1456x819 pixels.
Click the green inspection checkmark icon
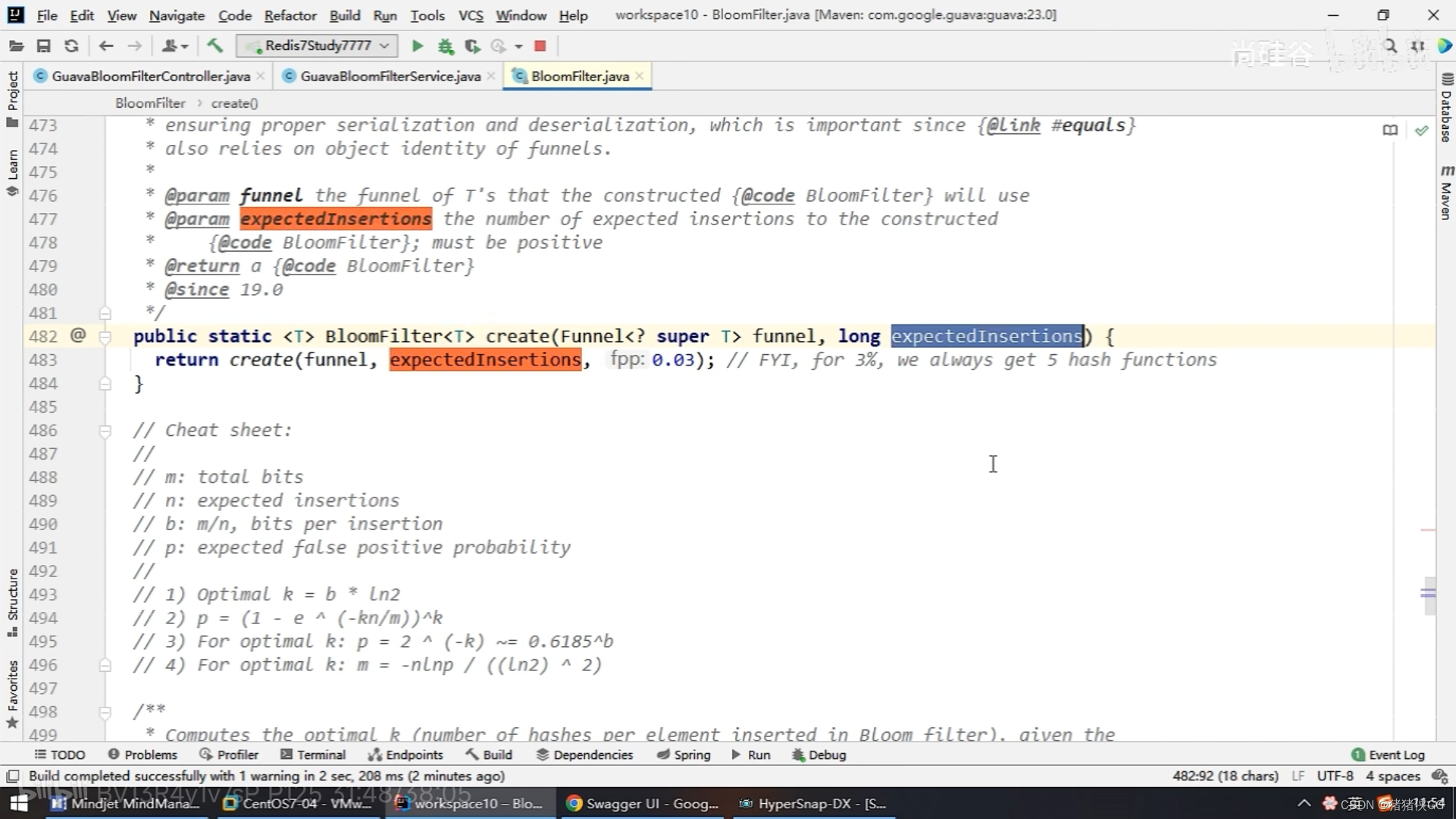[x=1421, y=130]
